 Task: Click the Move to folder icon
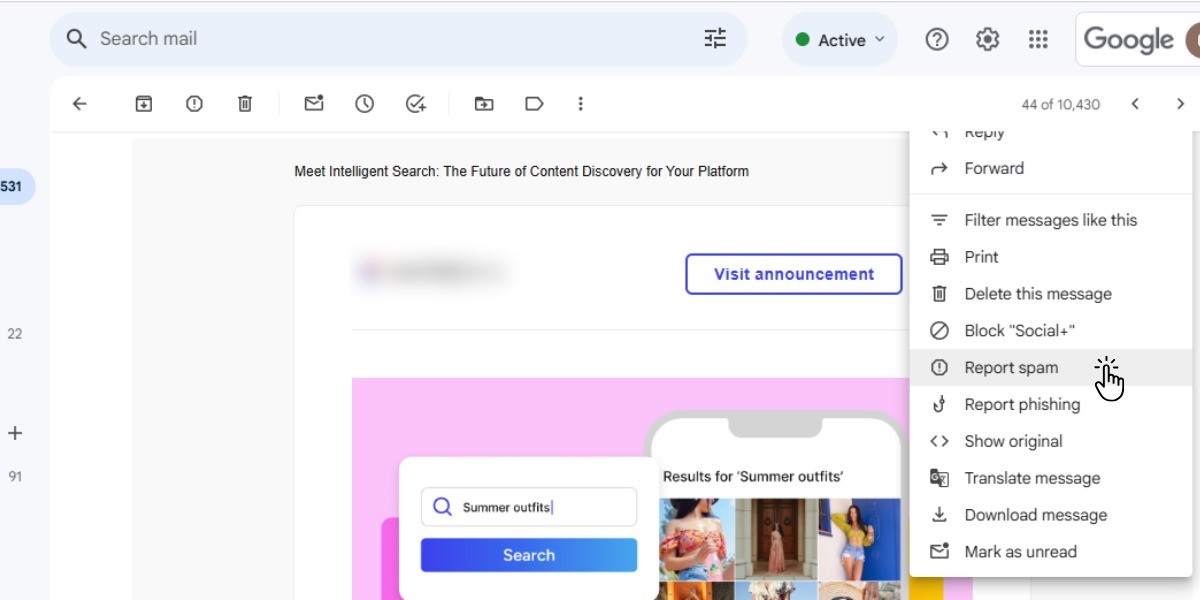(484, 104)
